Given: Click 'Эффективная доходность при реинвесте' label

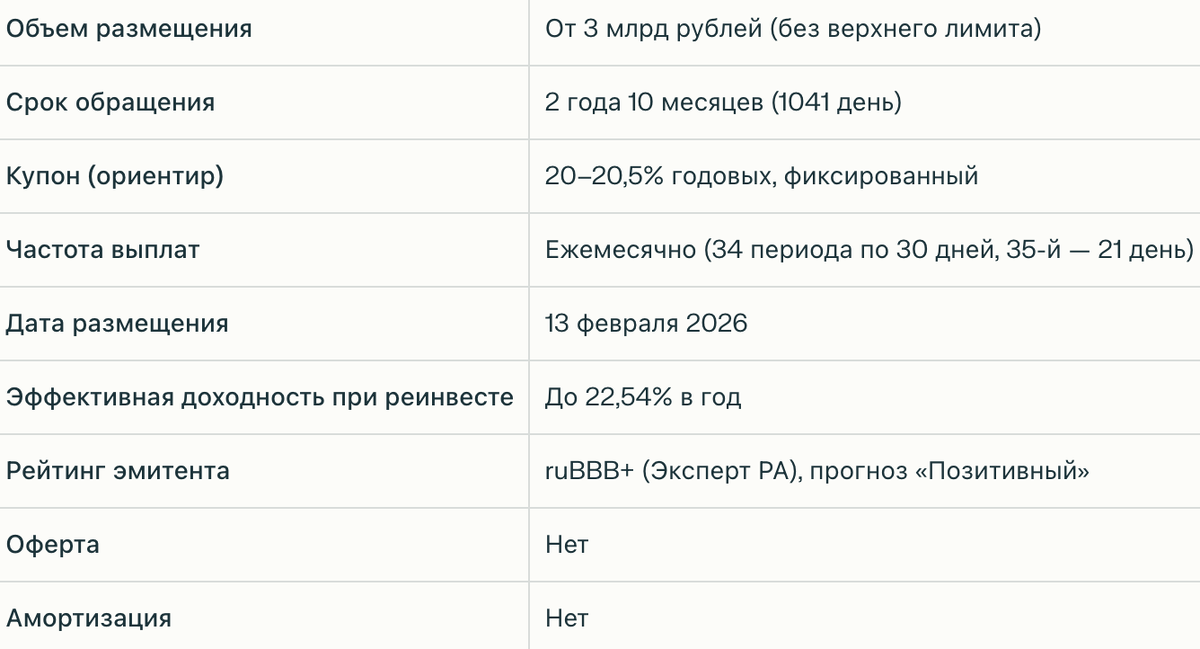Looking at the screenshot, I should [260, 397].
